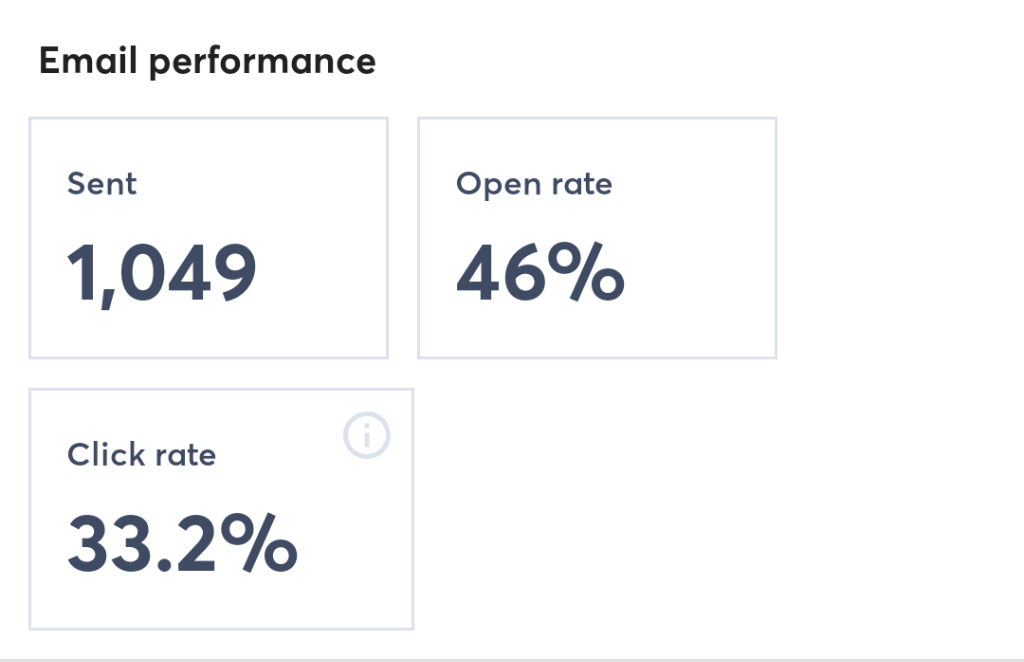
Task: Tap the information symbol in the lower card
Action: 366,434
